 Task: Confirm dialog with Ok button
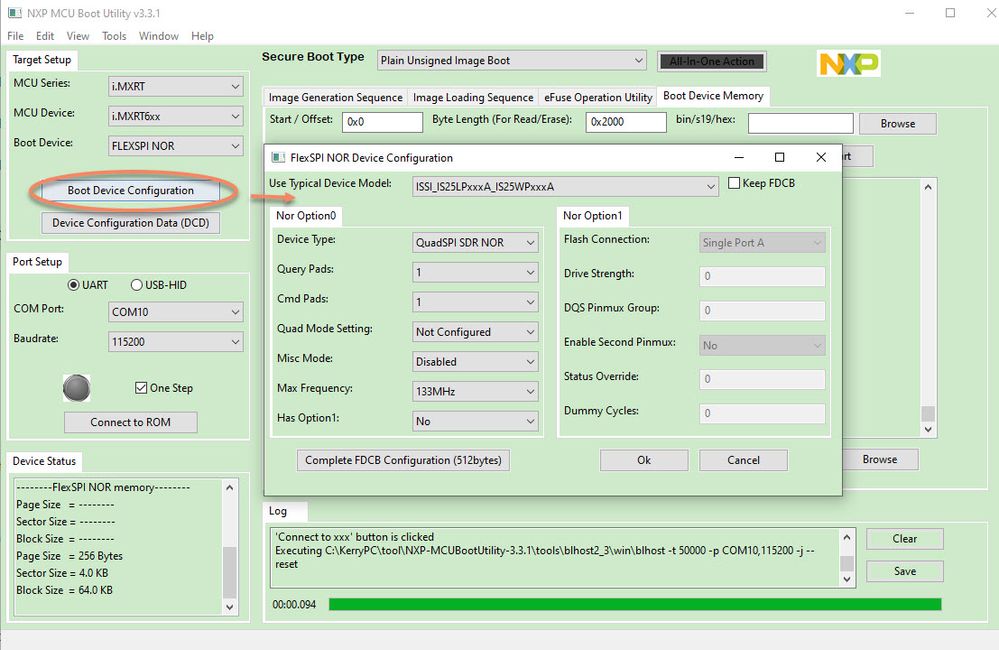(644, 460)
